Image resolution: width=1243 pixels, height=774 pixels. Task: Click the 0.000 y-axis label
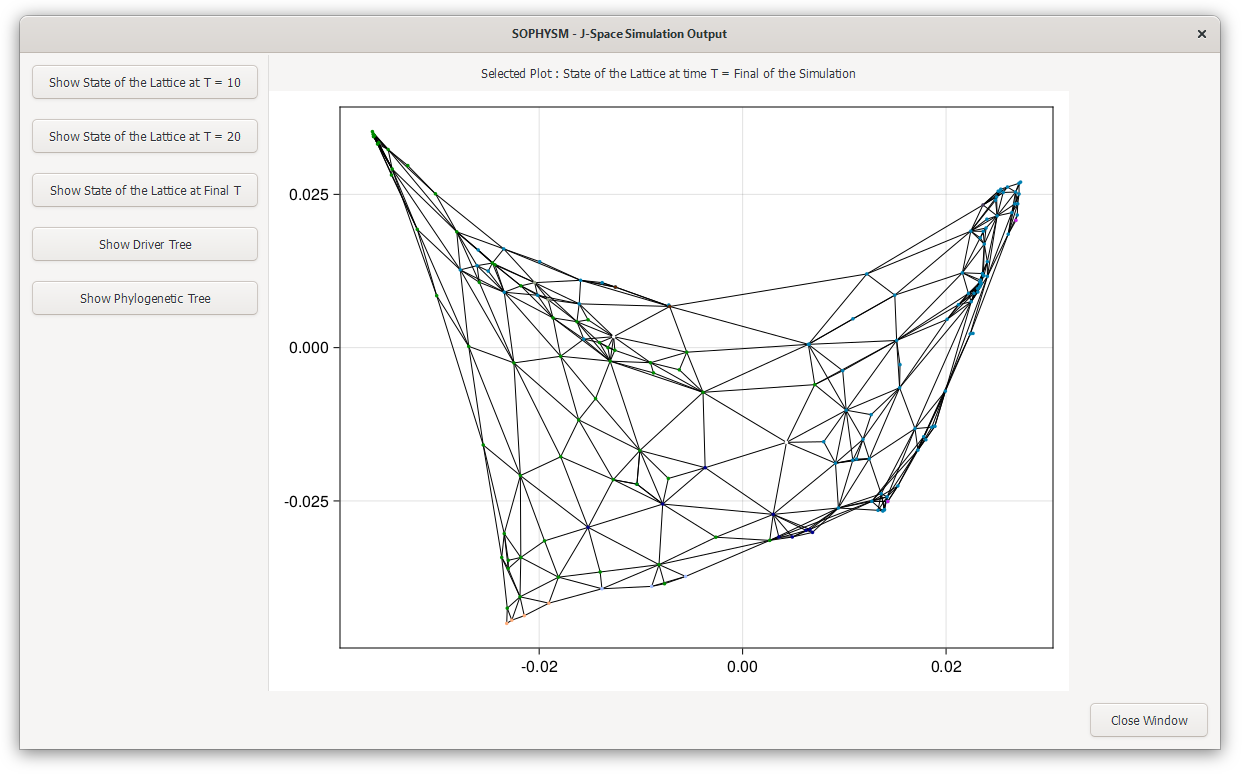[x=310, y=347]
